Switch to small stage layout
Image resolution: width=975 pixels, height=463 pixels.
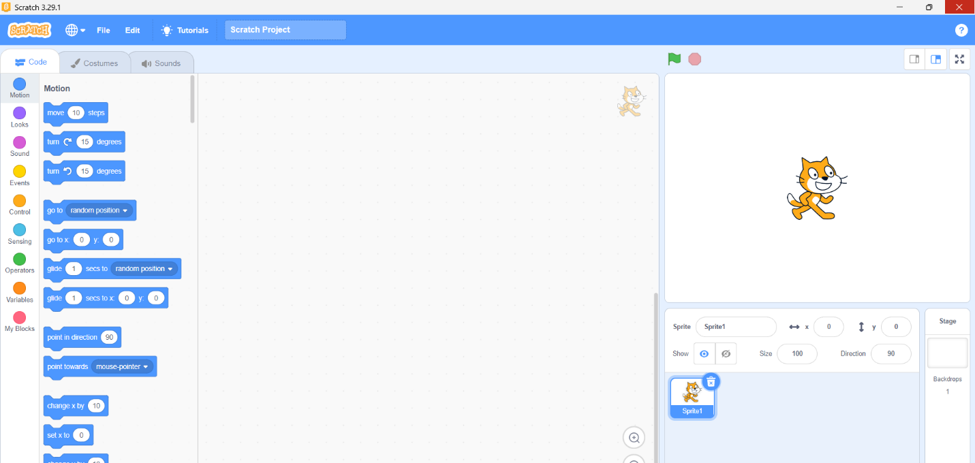(x=914, y=60)
